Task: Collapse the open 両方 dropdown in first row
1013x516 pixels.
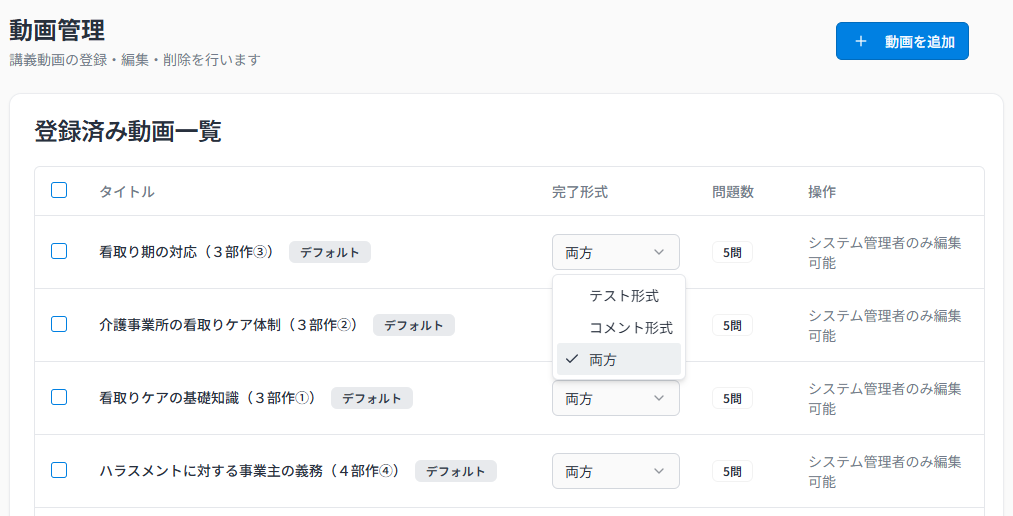Action: [615, 252]
